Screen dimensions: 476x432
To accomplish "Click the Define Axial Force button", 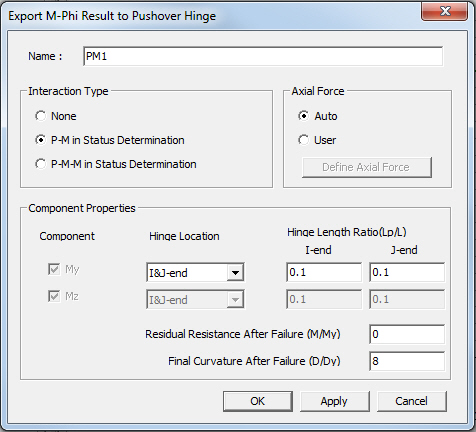I will click(367, 167).
